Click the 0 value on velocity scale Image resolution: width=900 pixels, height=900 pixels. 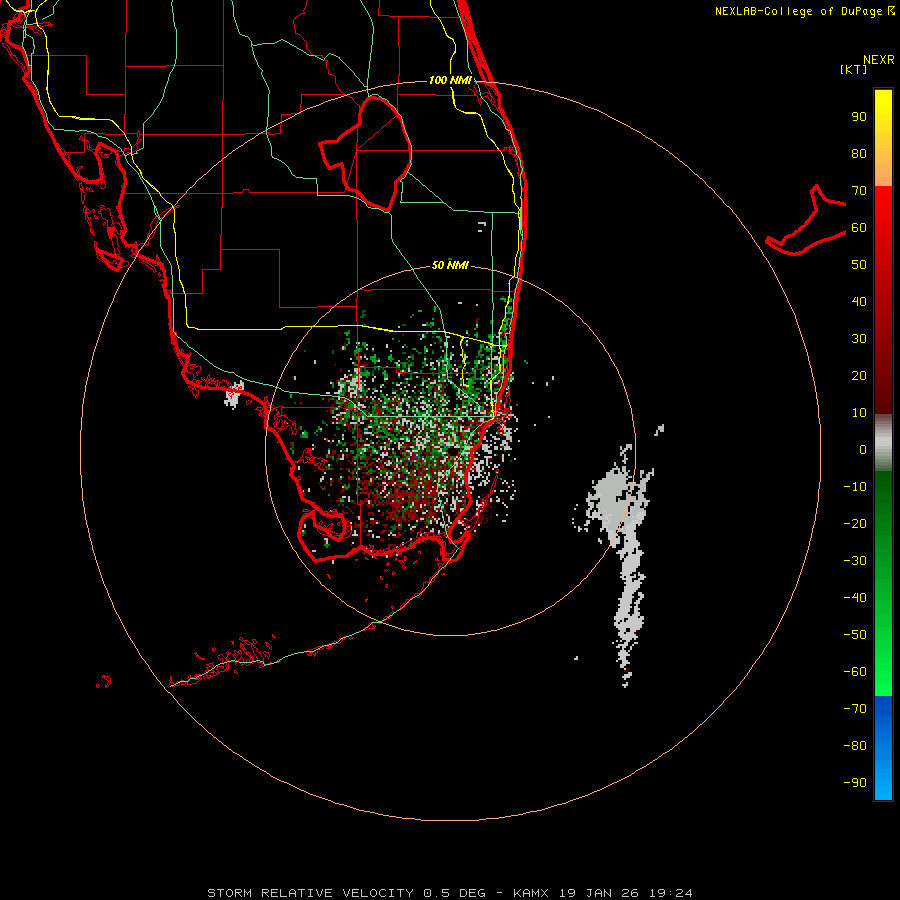pos(863,450)
